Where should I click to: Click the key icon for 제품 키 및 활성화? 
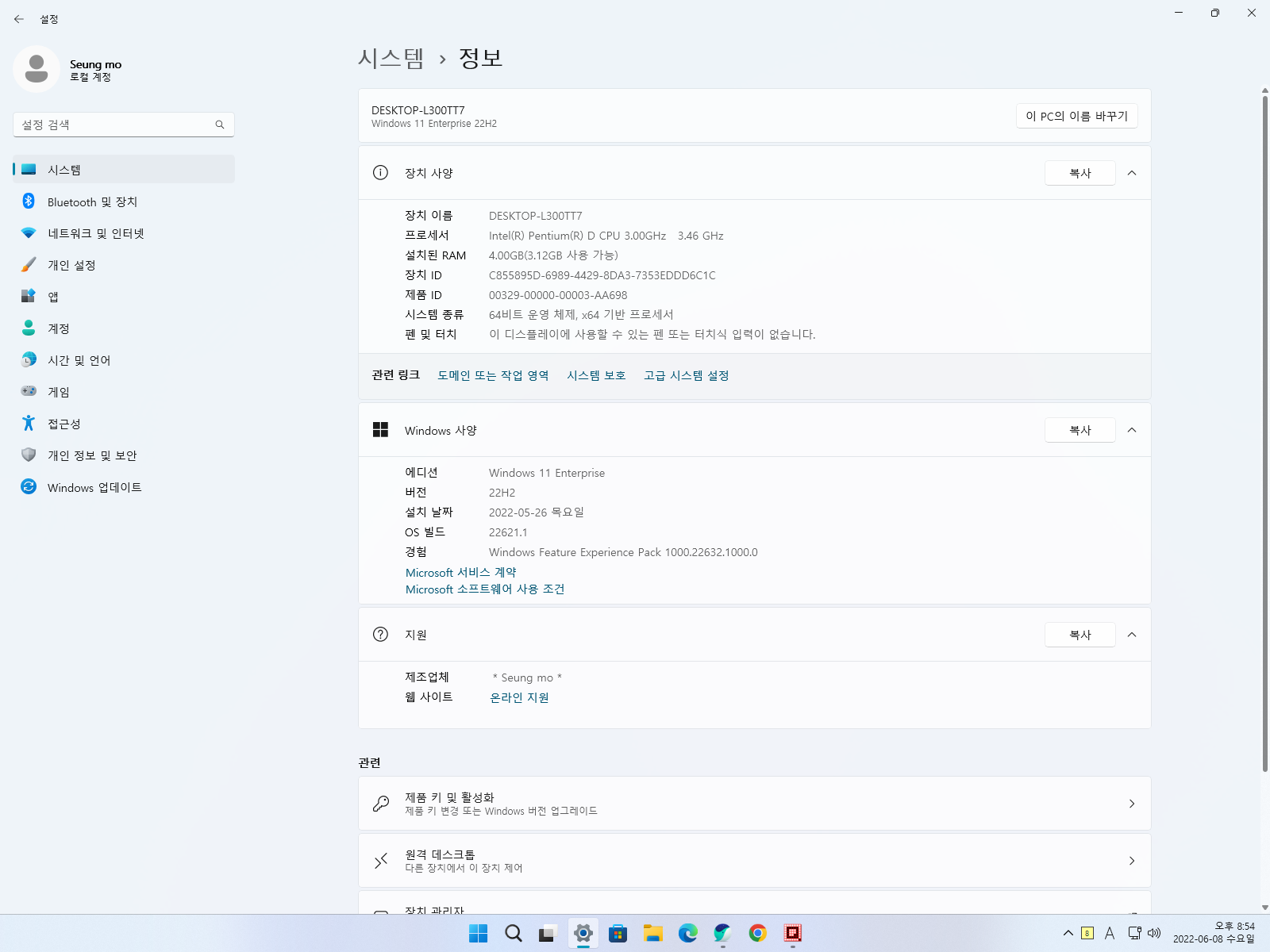pyautogui.click(x=381, y=804)
